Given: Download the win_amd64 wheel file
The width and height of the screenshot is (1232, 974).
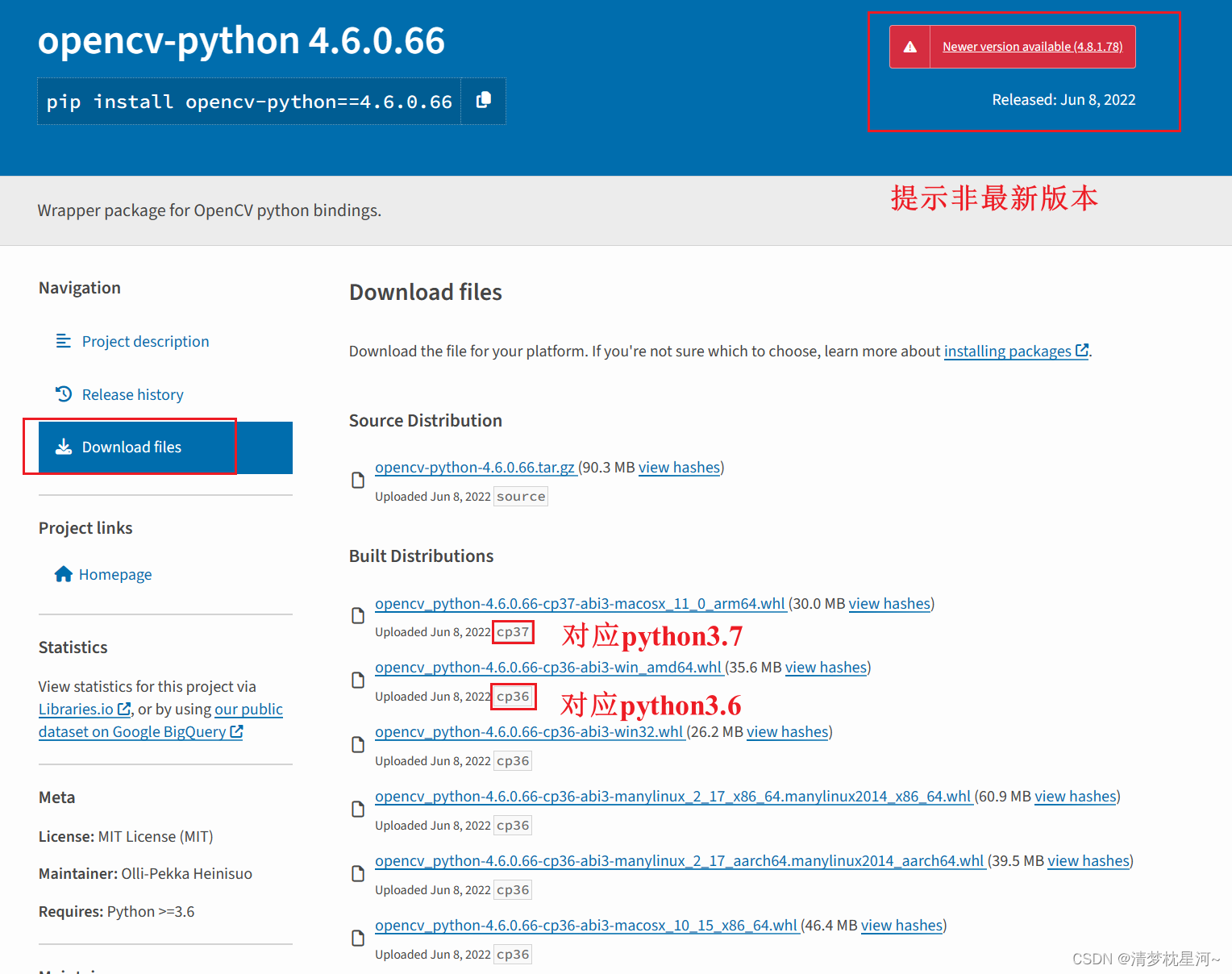Looking at the screenshot, I should [548, 667].
